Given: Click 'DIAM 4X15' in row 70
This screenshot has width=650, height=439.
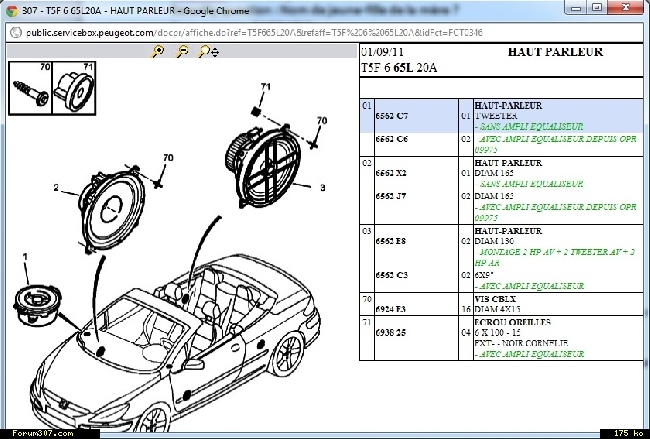Looking at the screenshot, I should (x=497, y=309).
